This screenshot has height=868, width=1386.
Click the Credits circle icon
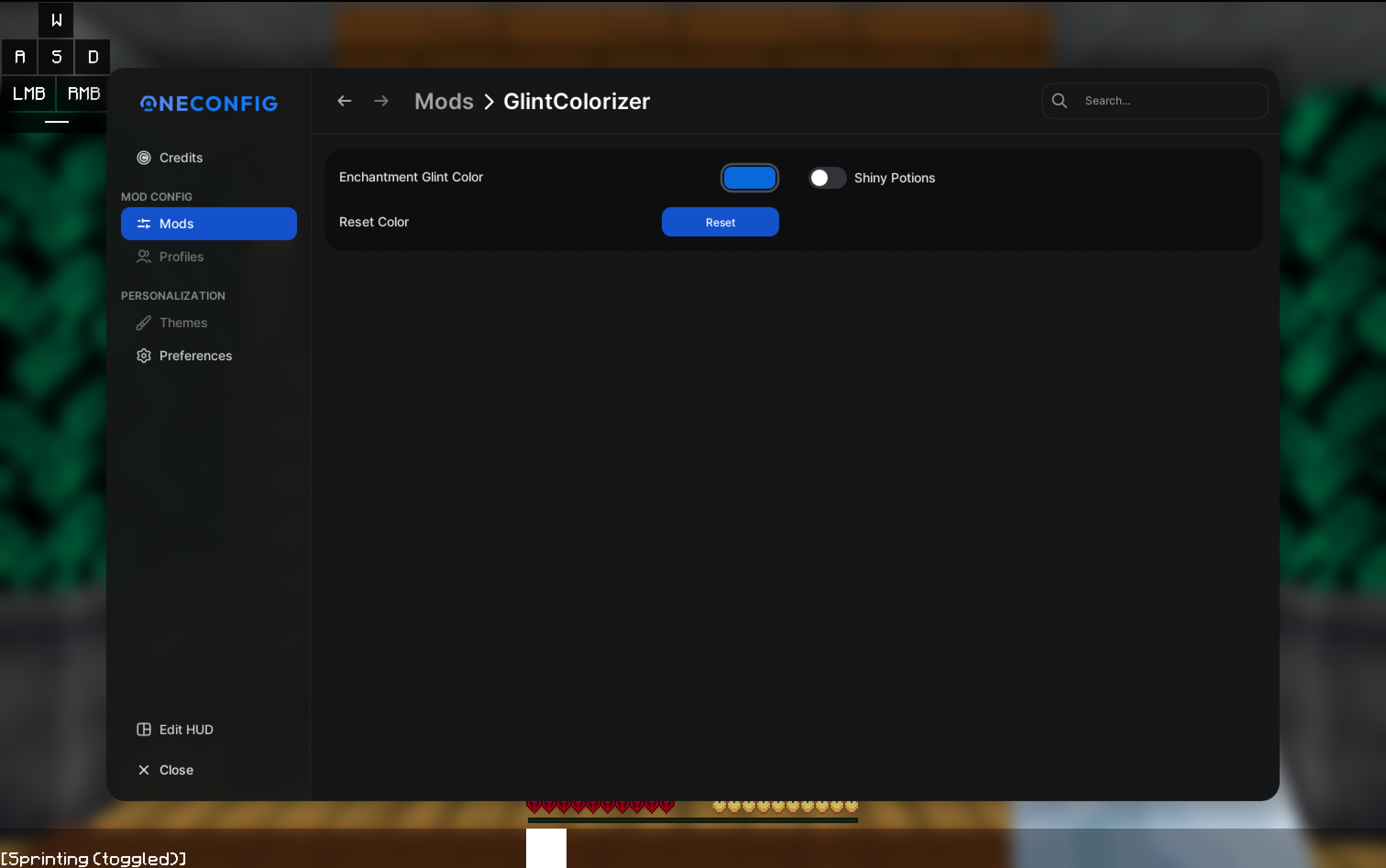tap(143, 157)
